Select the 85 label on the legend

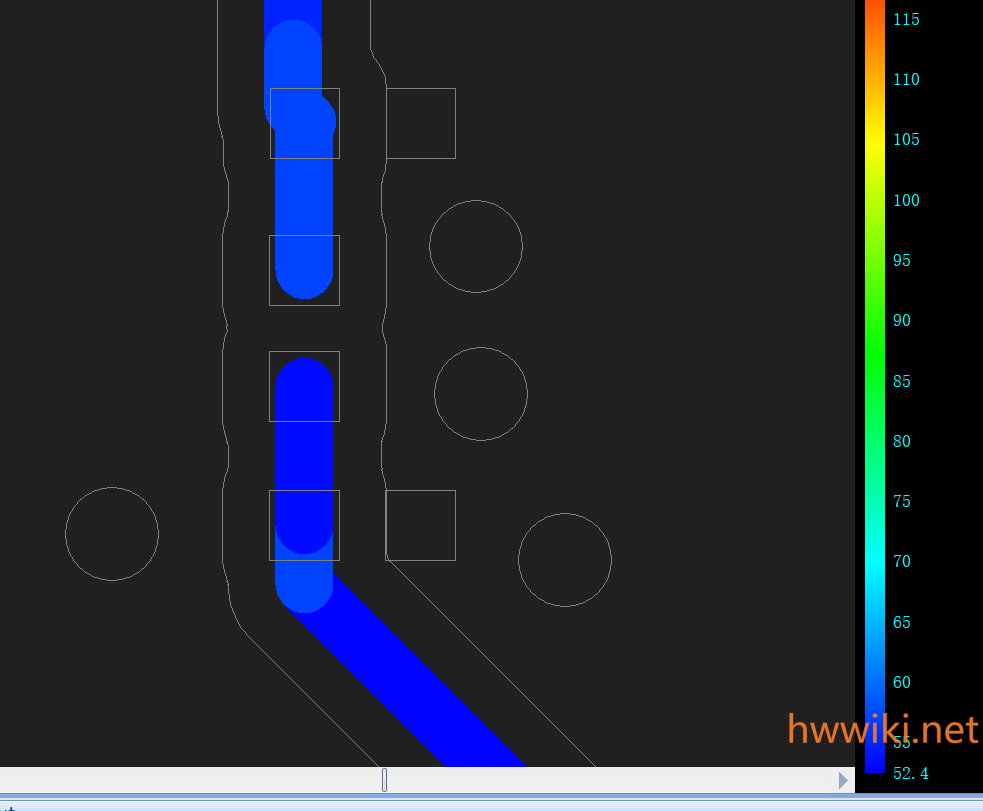click(902, 381)
